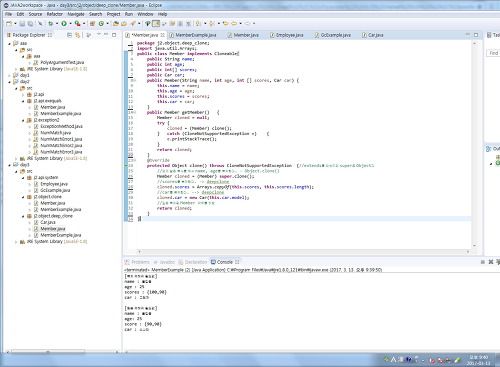The image size is (500, 367).
Task: Remove Launch with Console X icon
Action: click(x=491, y=262)
